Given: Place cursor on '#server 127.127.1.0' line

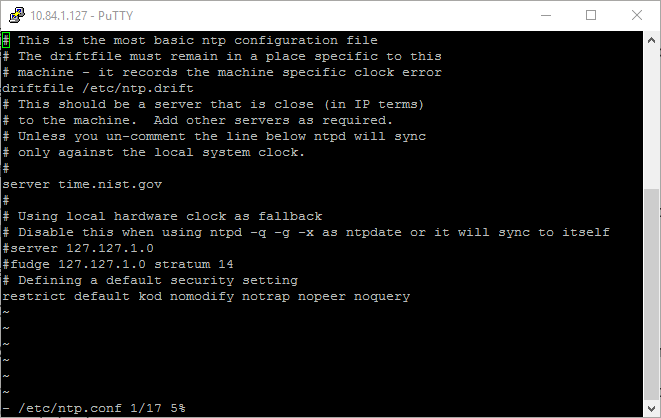Looking at the screenshot, I should 78,248.
